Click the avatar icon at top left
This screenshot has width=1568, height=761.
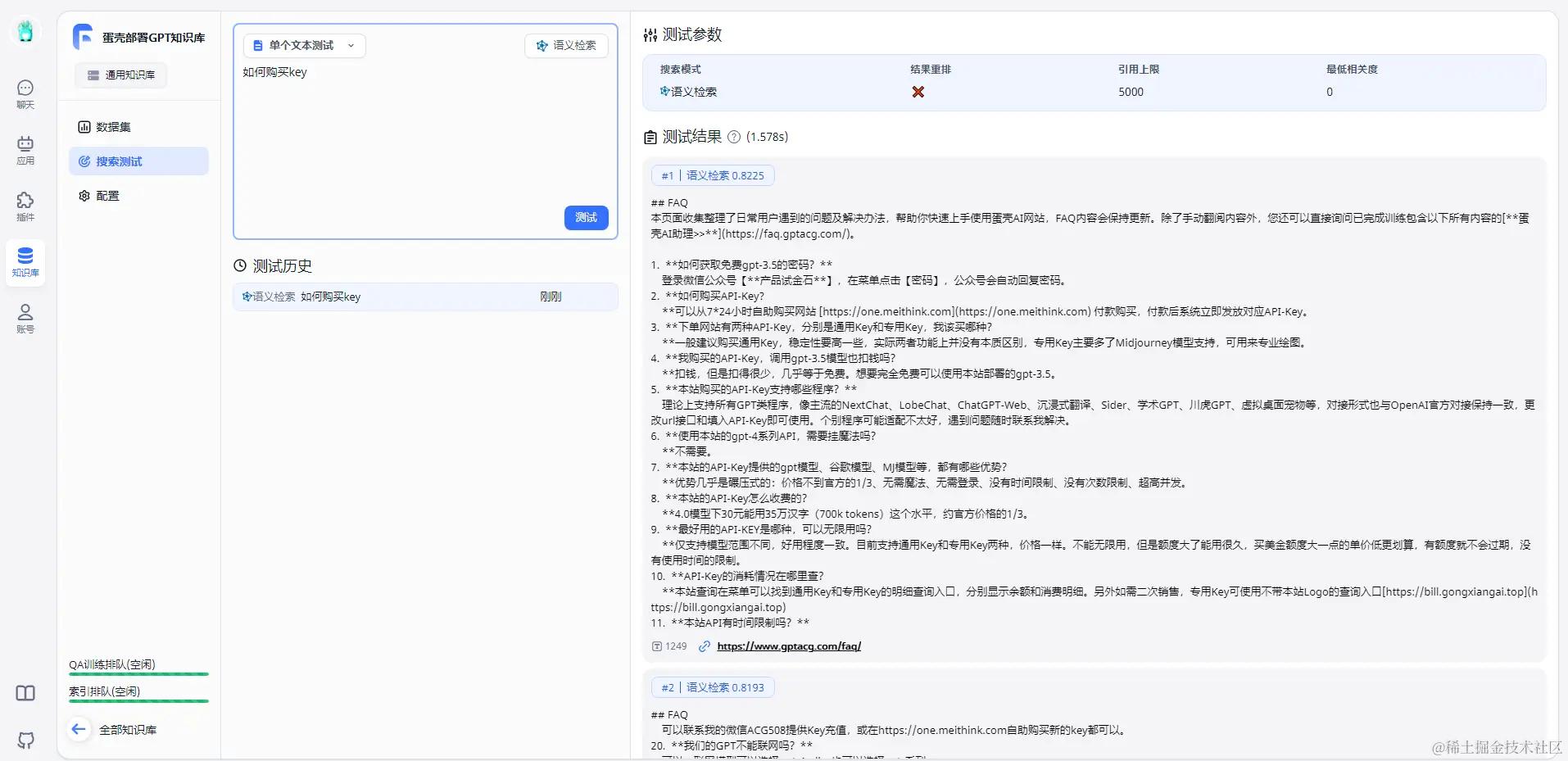25,32
